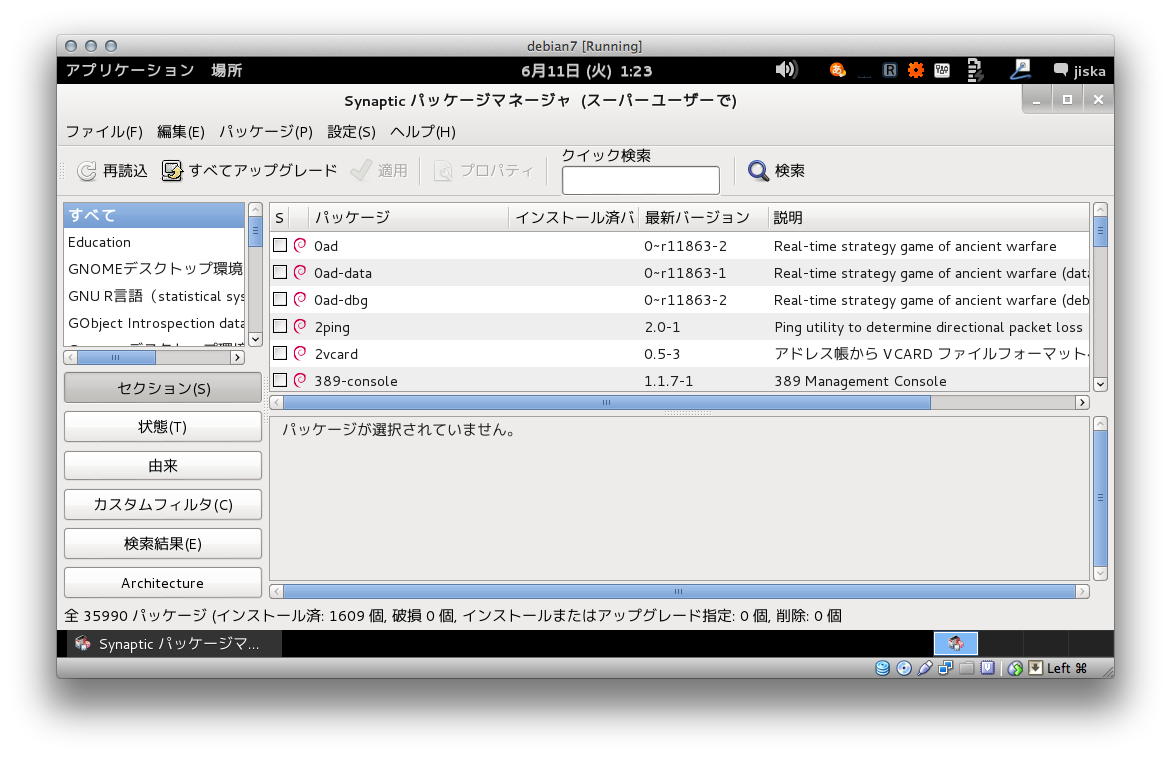The width and height of the screenshot is (1171, 757).
Task: Click VirtualBox network adapters status icon
Action: (945, 668)
